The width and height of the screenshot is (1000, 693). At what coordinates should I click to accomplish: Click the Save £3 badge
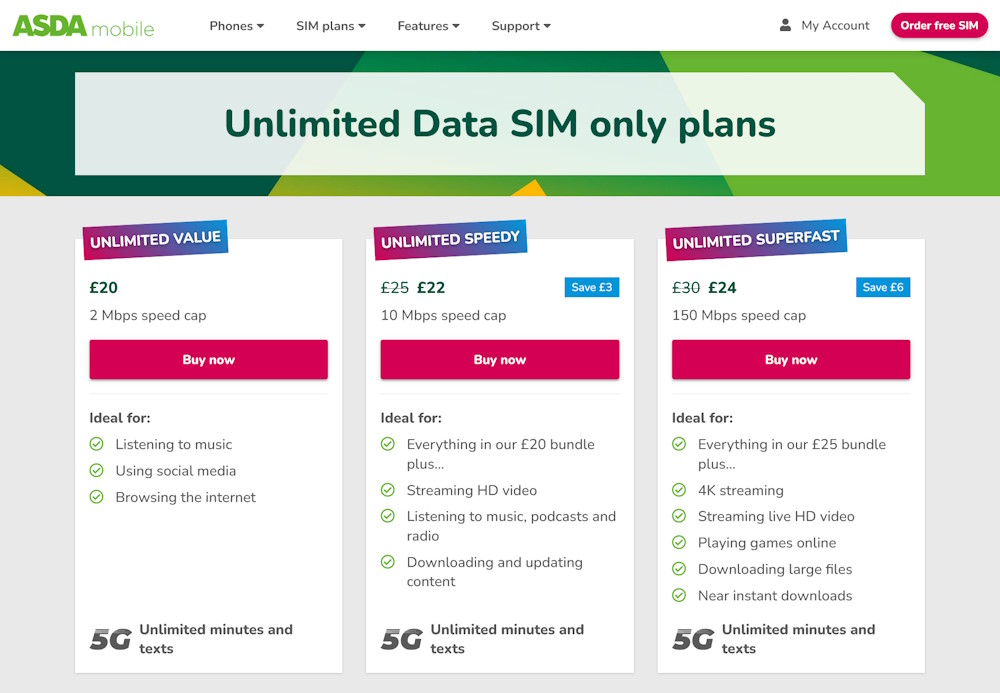click(x=592, y=287)
